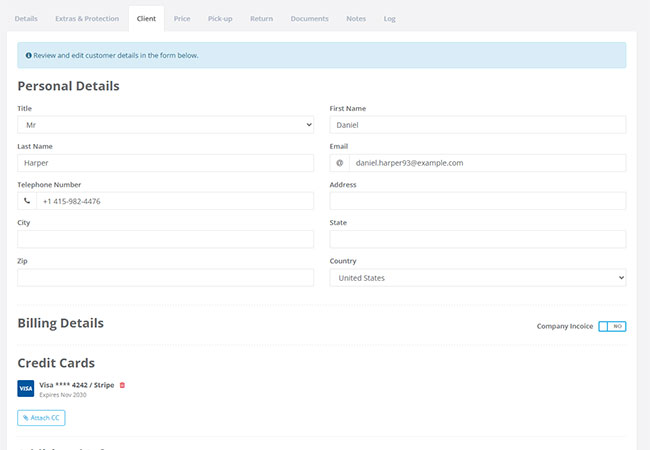Switch to the Details tab

(x=26, y=19)
